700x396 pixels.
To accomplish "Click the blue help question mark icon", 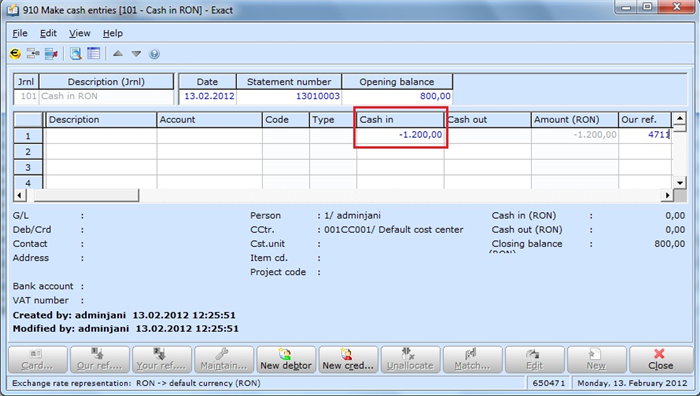I will pos(154,54).
